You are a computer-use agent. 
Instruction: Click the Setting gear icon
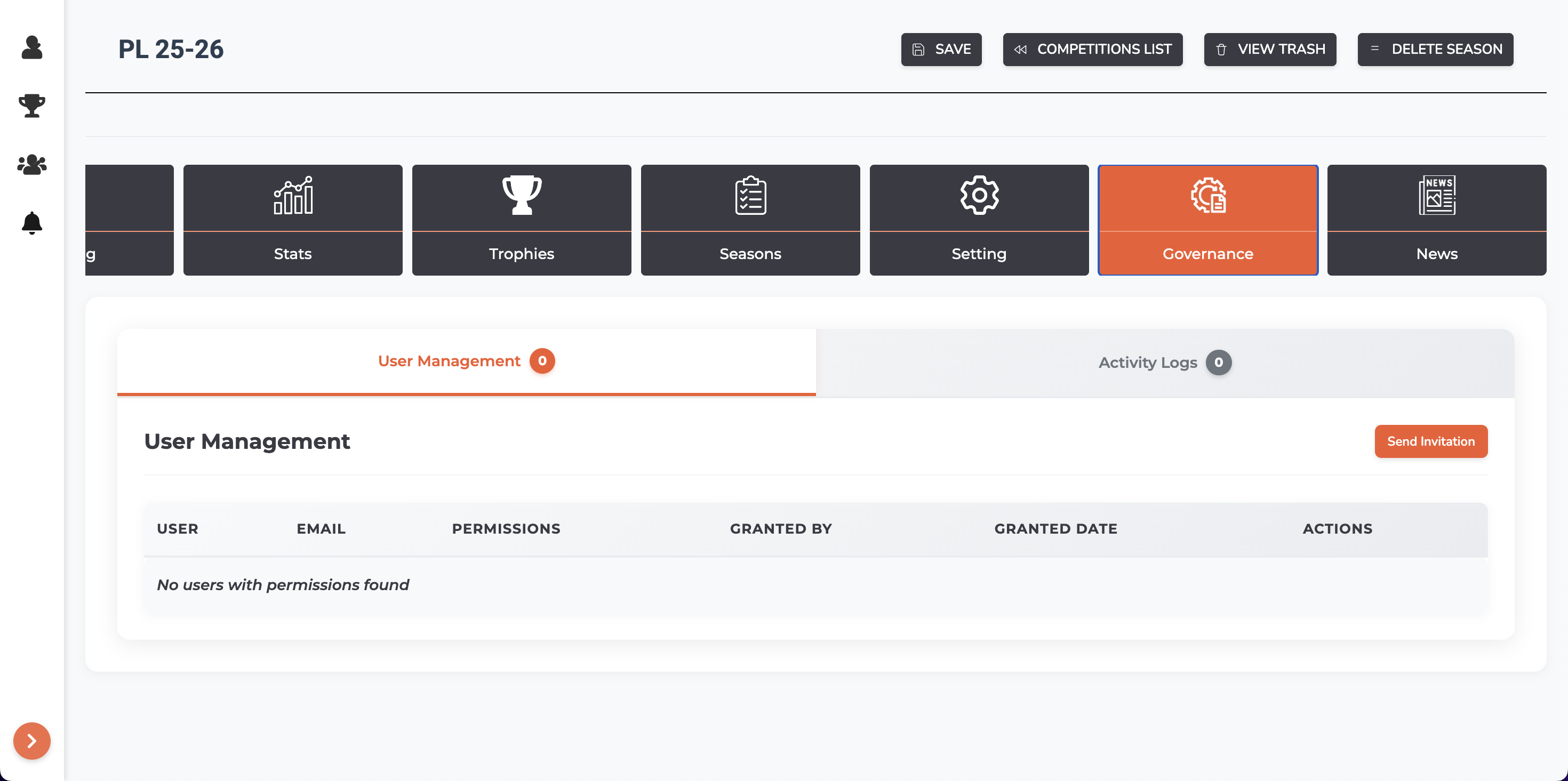979,195
